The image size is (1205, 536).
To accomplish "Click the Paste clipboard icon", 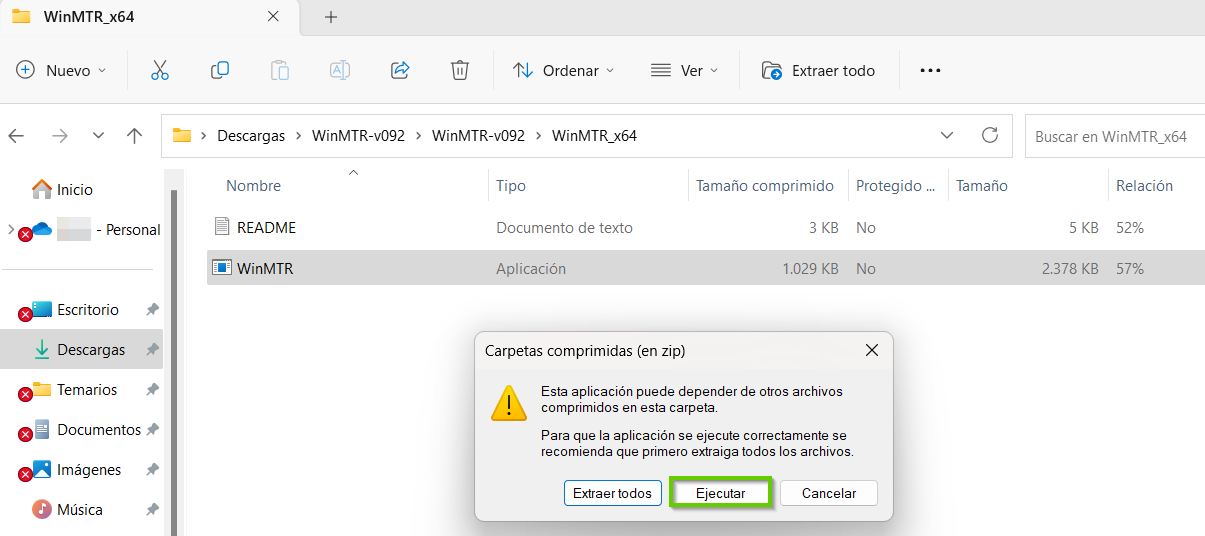I will 280,70.
